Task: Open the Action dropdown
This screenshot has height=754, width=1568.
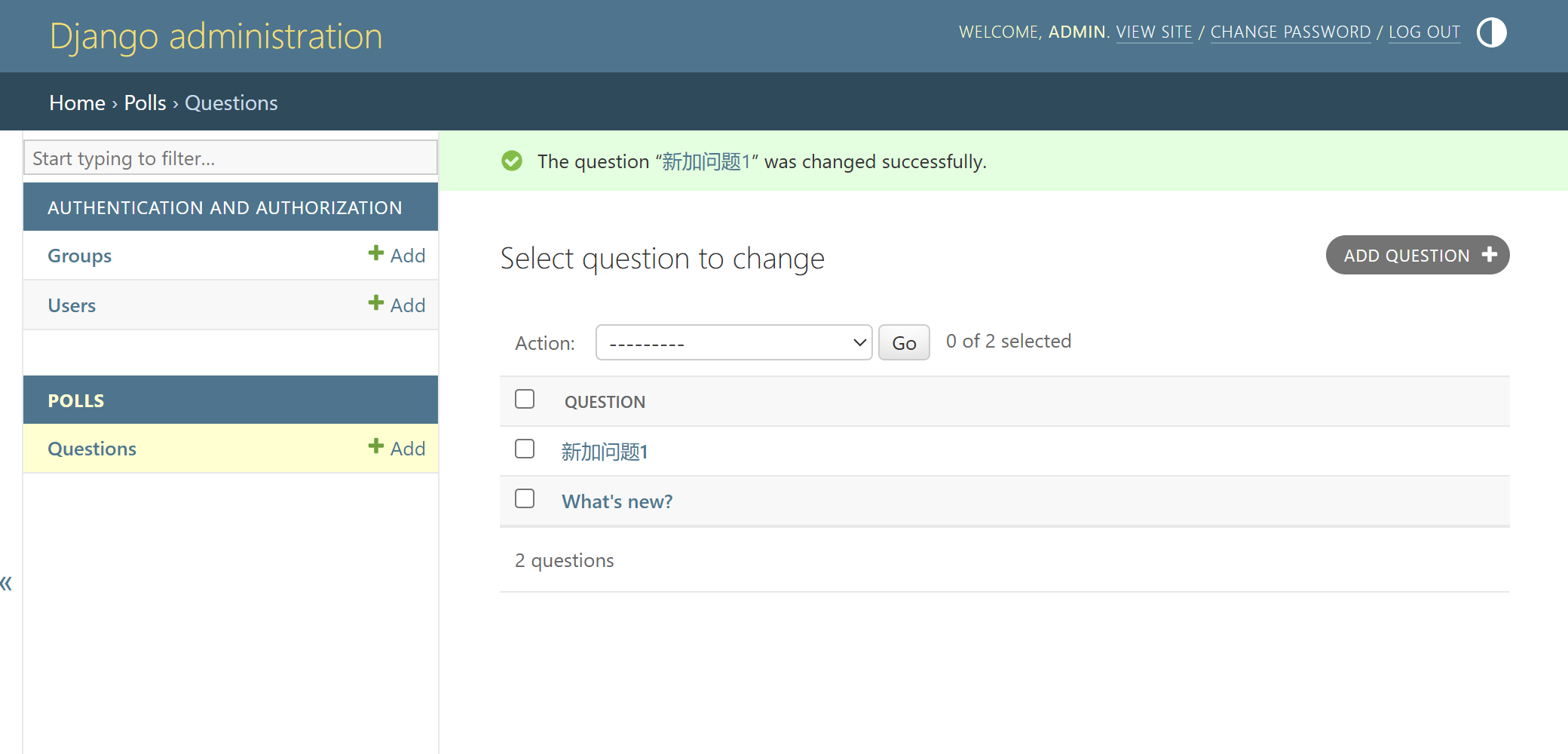Action: [x=733, y=343]
